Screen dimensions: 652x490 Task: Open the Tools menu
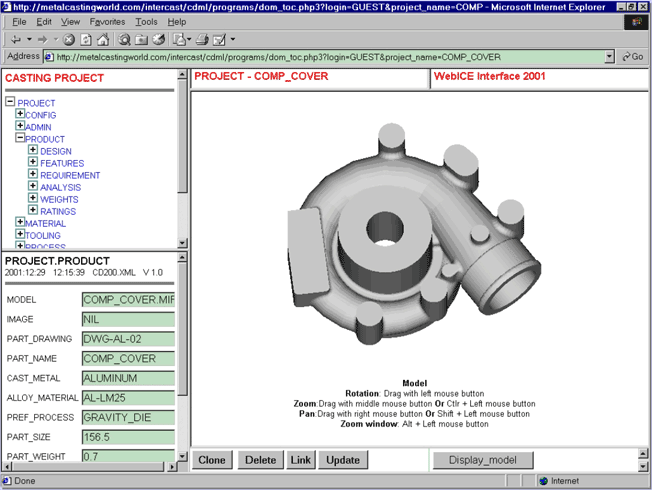click(146, 21)
